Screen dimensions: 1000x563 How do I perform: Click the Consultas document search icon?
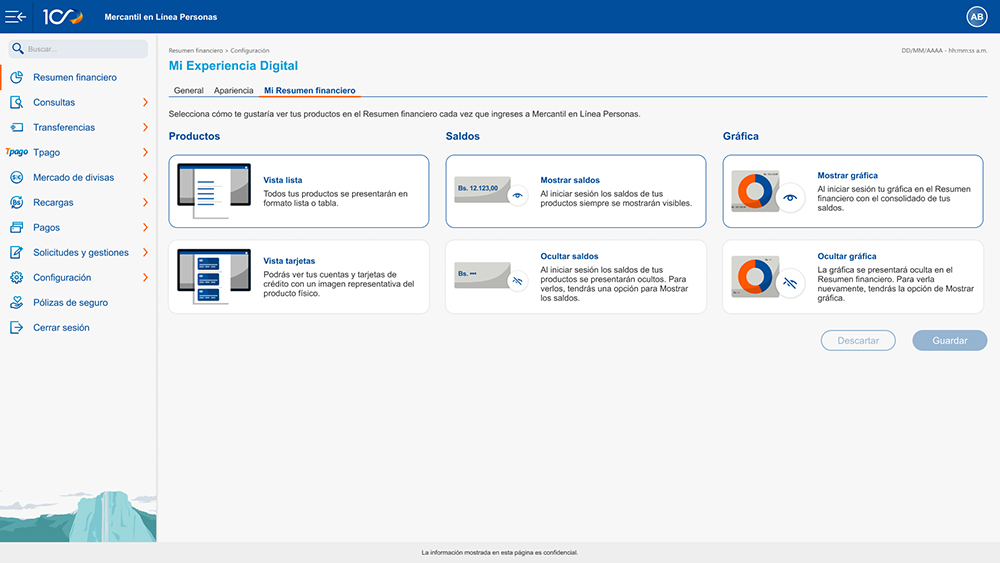click(17, 102)
